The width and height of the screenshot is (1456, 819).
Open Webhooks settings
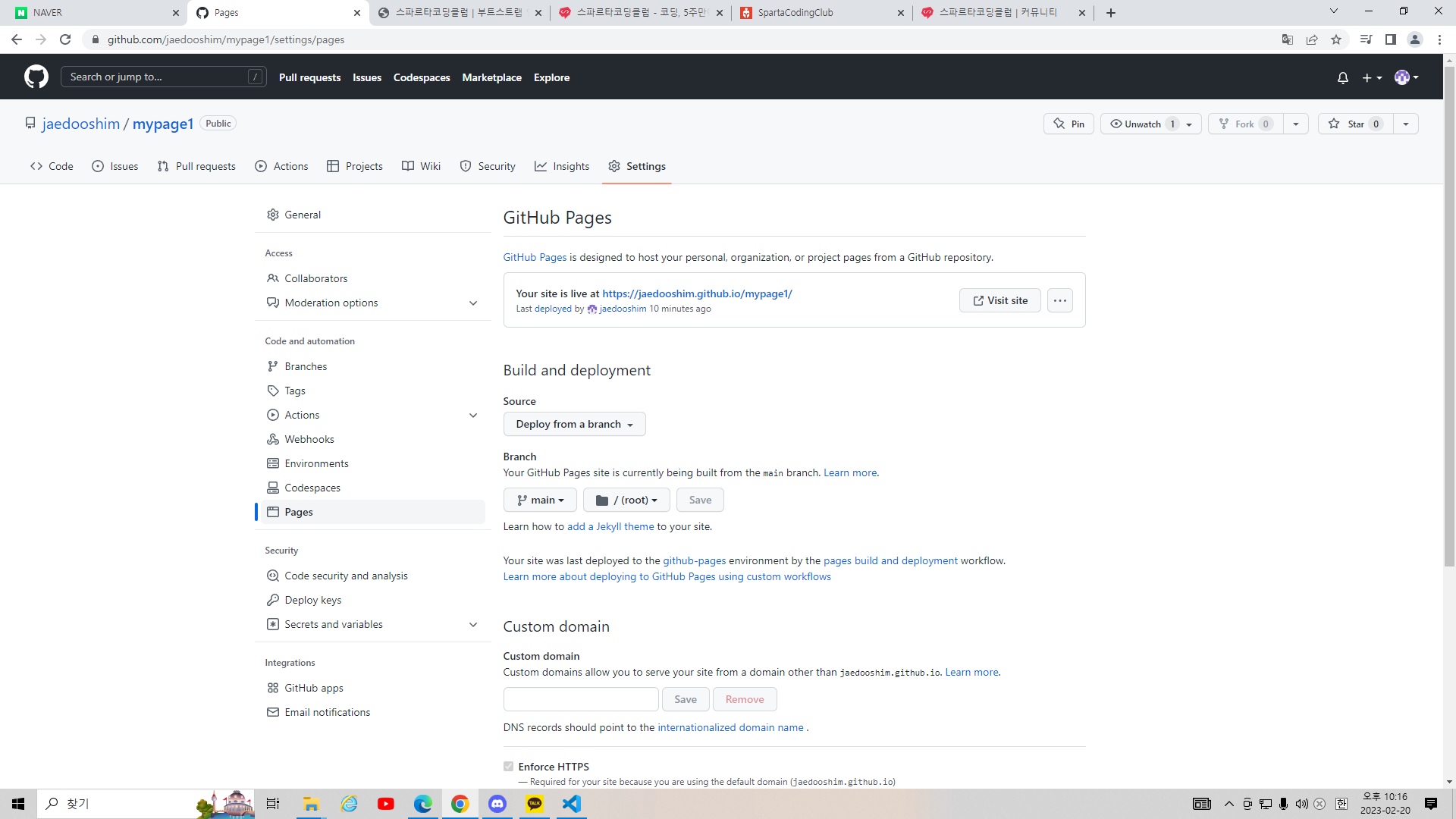(x=372, y=439)
